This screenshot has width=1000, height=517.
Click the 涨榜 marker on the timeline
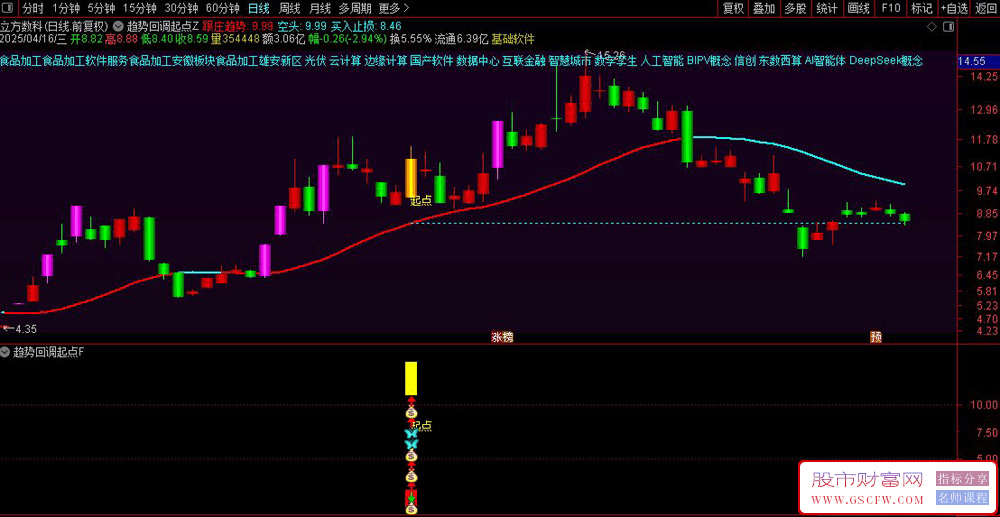coord(502,338)
